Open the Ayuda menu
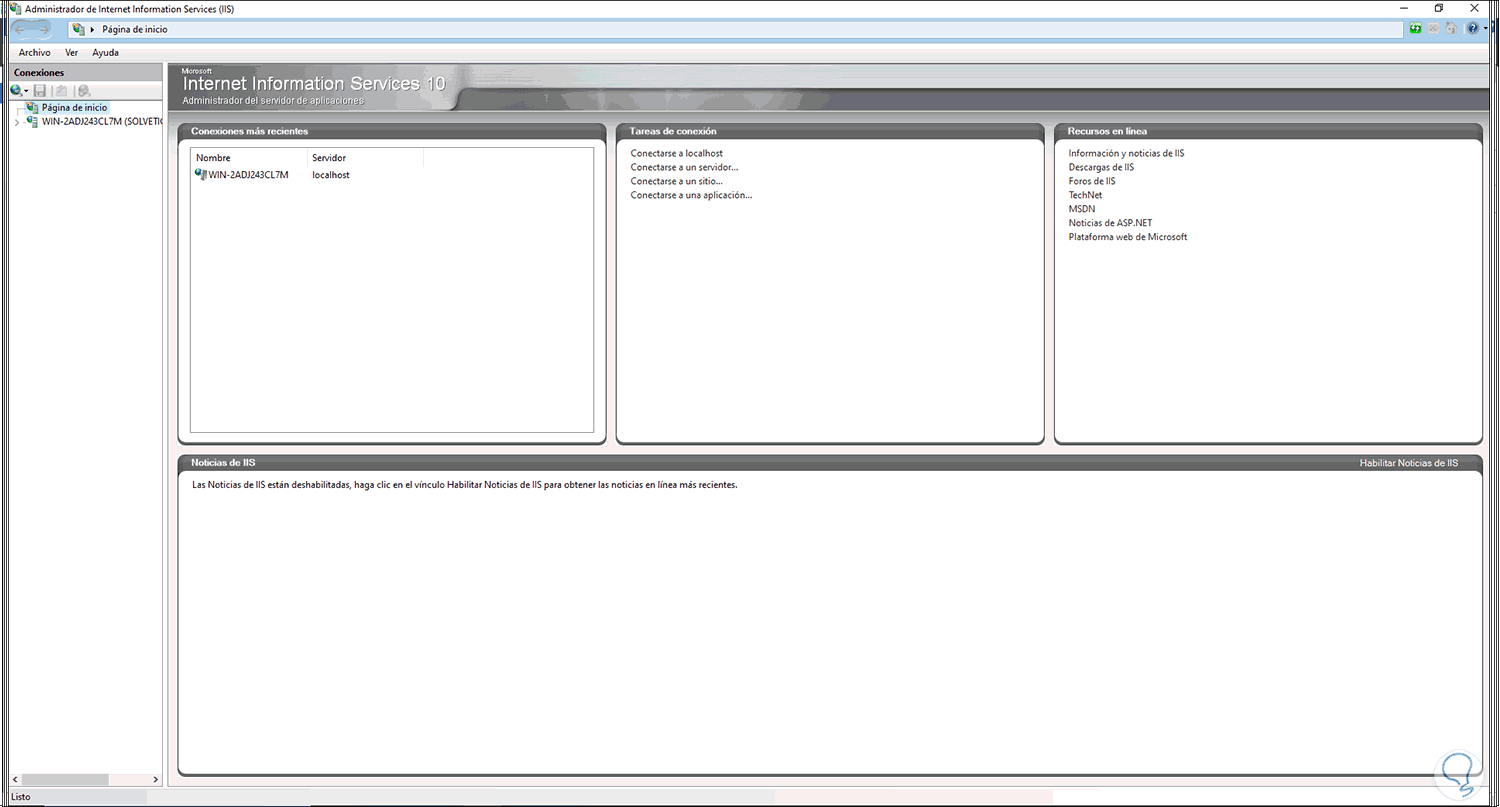 (105, 52)
